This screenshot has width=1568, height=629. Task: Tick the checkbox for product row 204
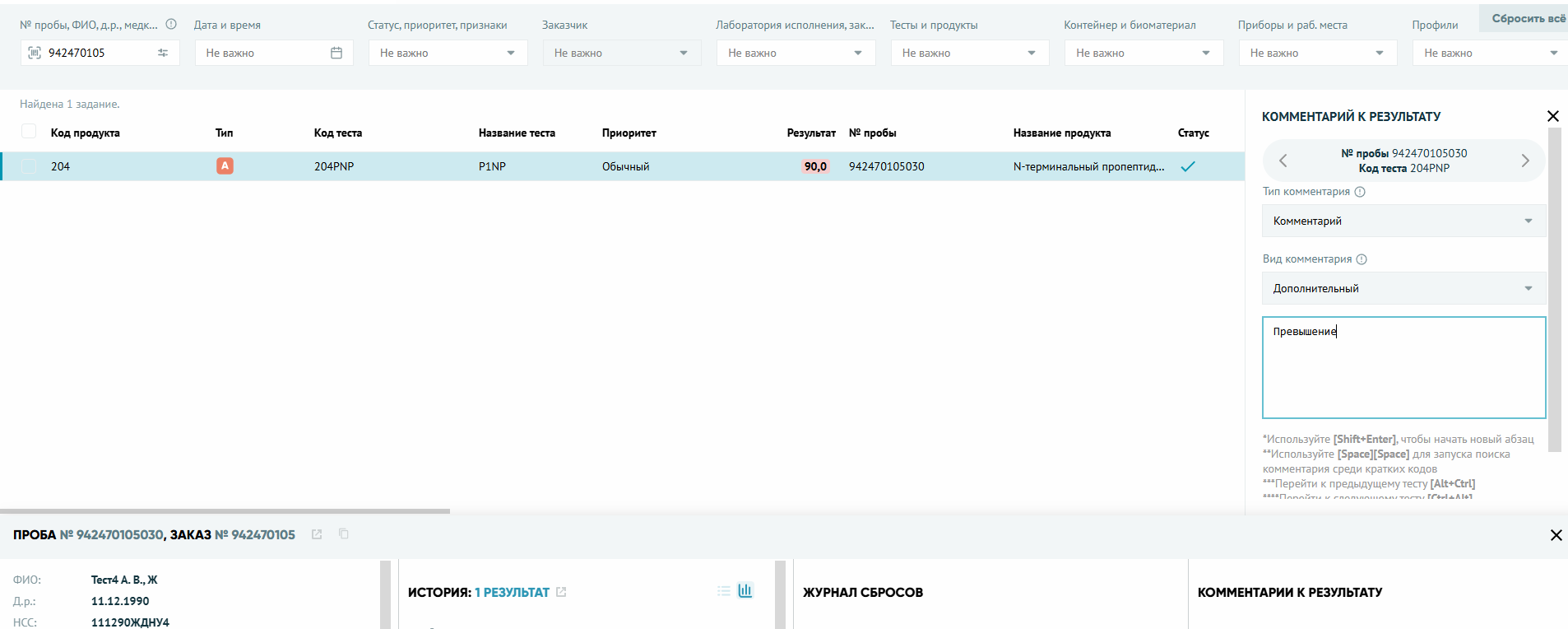coord(29,166)
